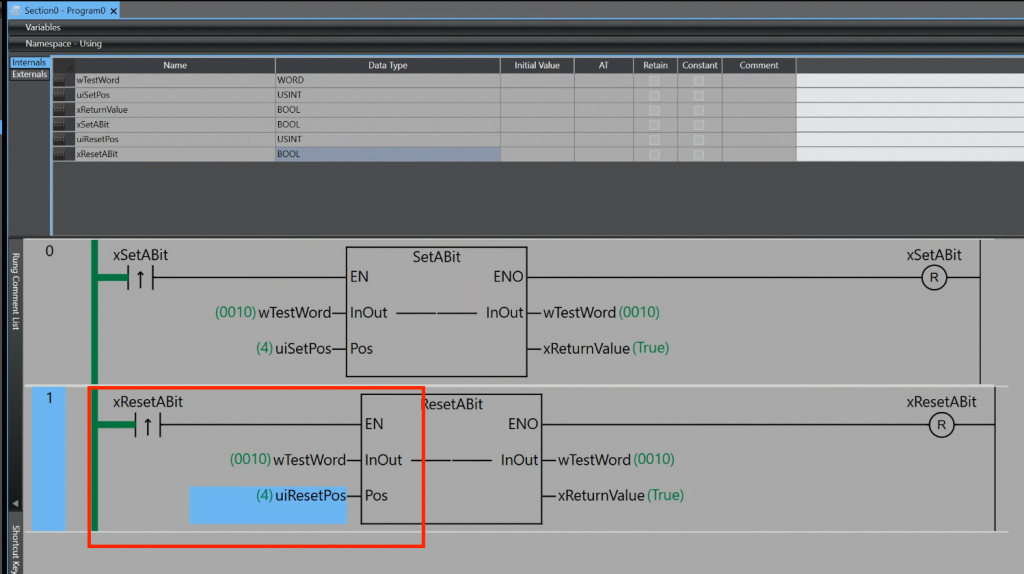This screenshot has height=574, width=1024.
Task: Select the SetABit function block
Action: [x=436, y=312]
